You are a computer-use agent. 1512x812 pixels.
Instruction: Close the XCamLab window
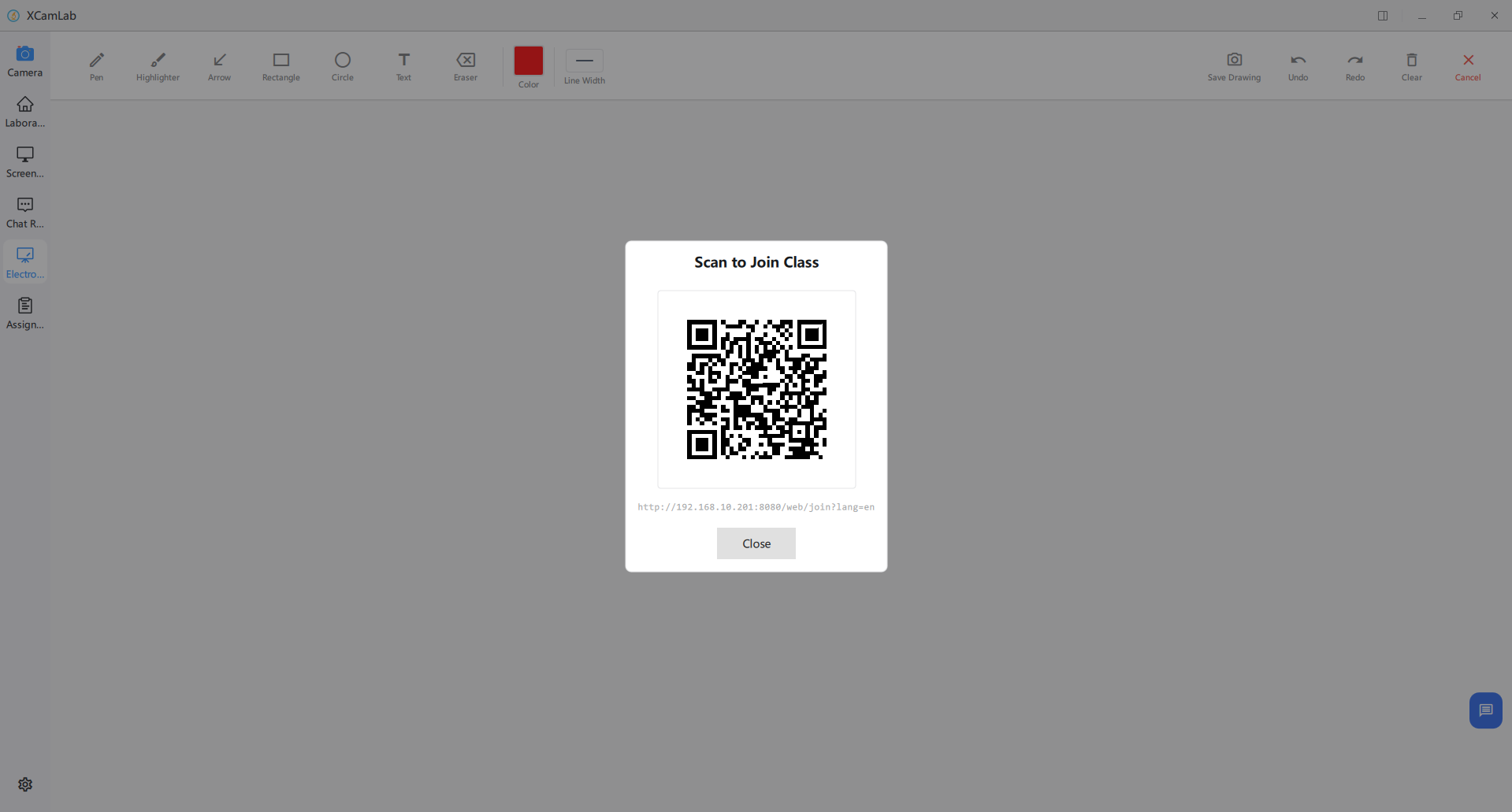pyautogui.click(x=1495, y=16)
